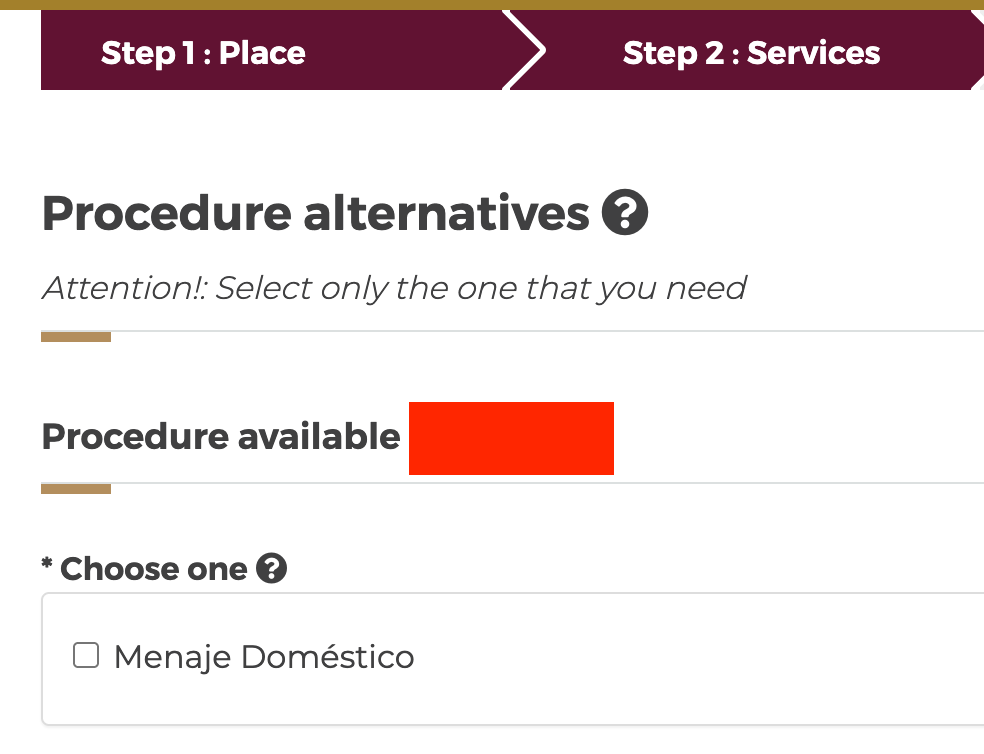Click the Procedure available heading

(x=221, y=437)
